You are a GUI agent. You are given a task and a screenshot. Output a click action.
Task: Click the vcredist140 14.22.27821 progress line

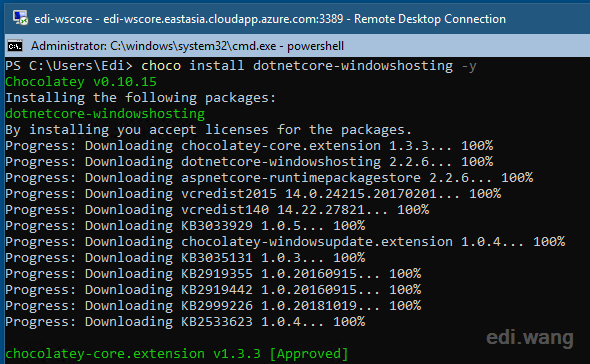click(x=217, y=210)
